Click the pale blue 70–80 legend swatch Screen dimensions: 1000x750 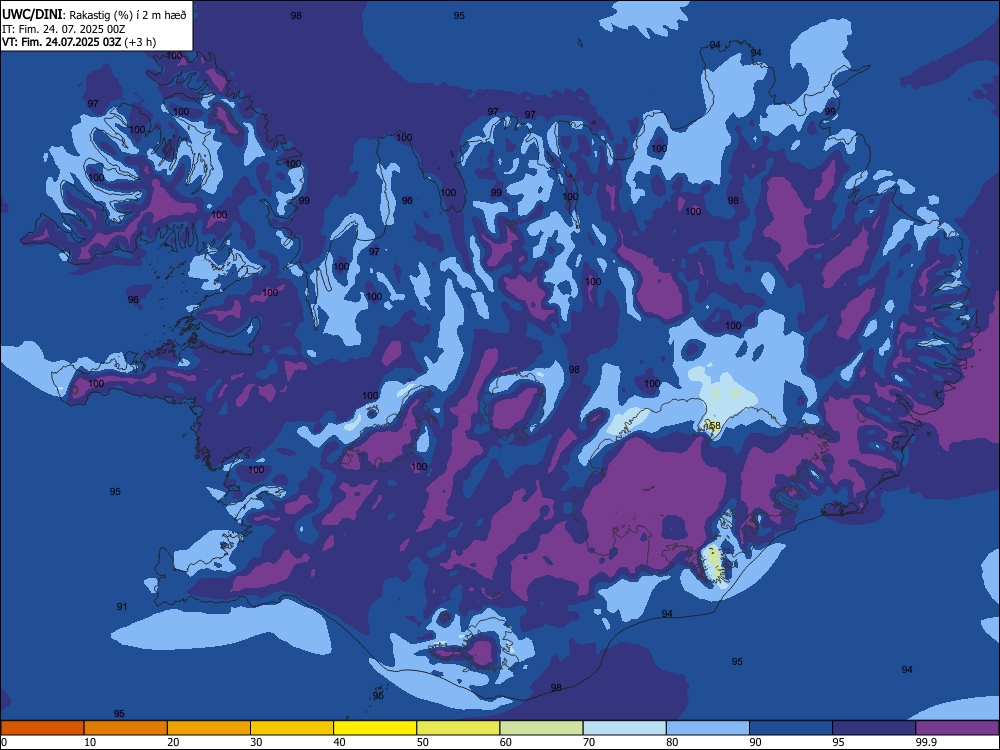(x=625, y=728)
